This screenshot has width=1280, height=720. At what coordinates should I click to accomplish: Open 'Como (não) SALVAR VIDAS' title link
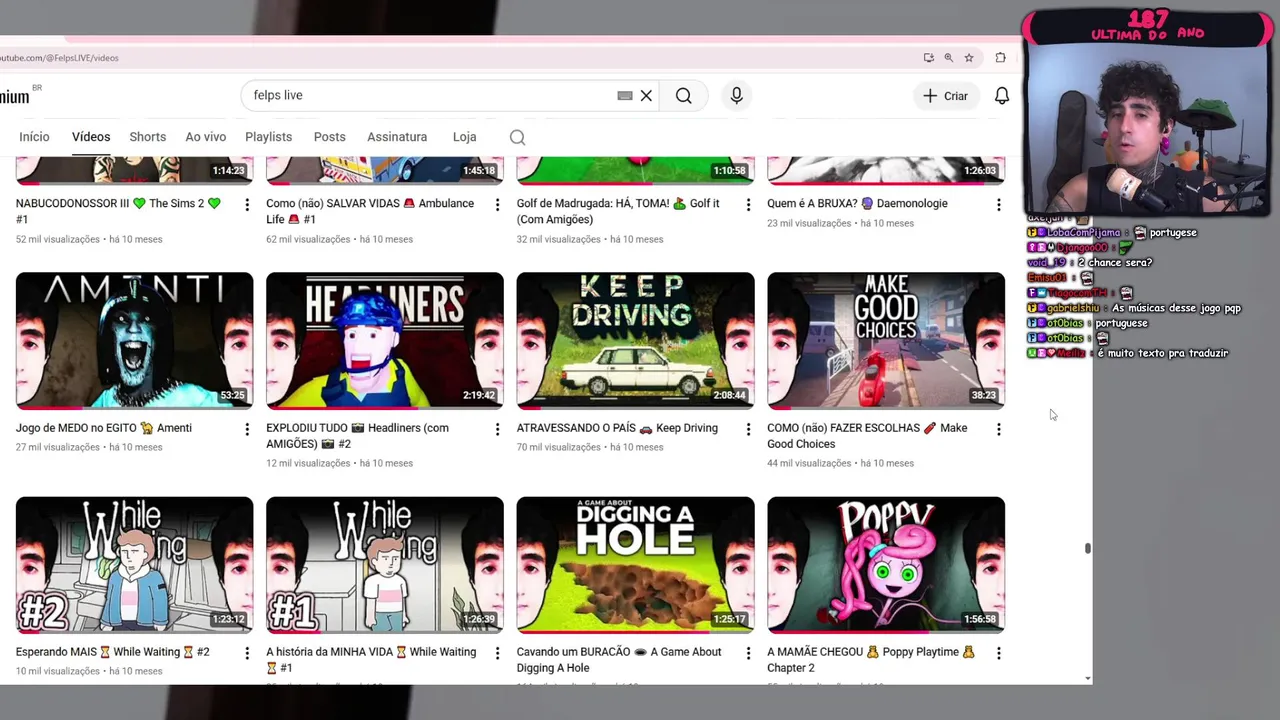coord(370,211)
